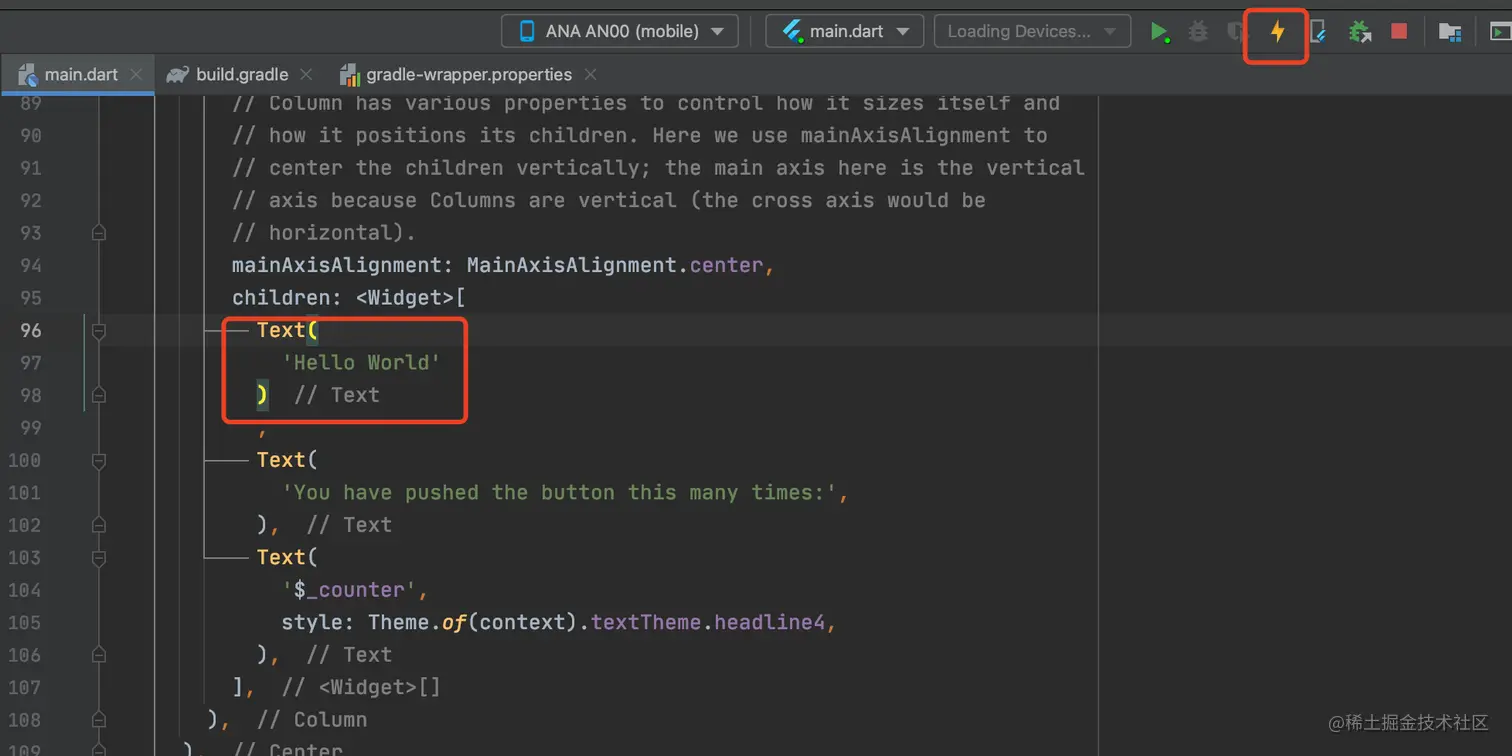Stop the running app with red square
The height and width of the screenshot is (756, 1512).
1399,32
